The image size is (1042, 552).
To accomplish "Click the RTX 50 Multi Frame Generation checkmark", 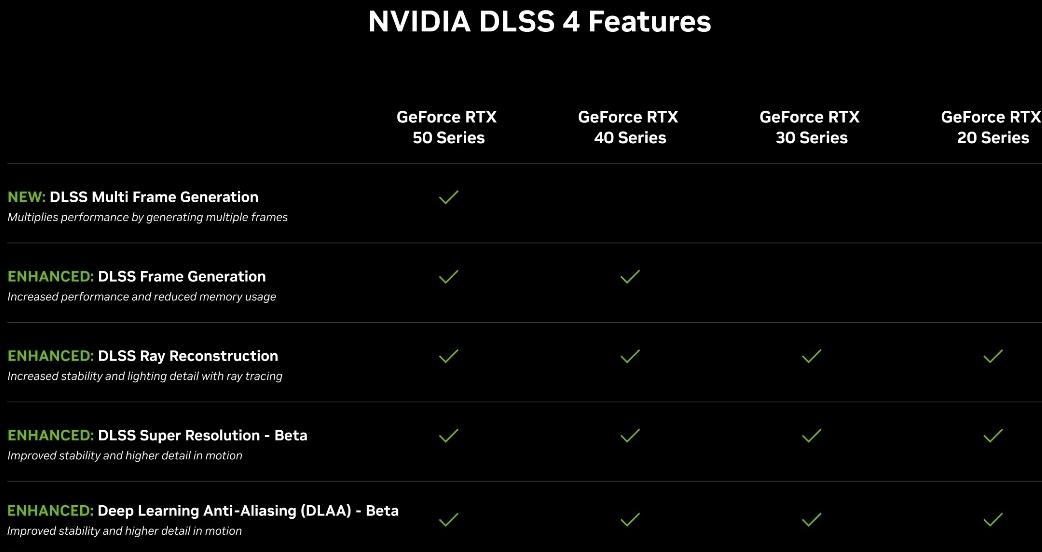I will click(x=449, y=197).
